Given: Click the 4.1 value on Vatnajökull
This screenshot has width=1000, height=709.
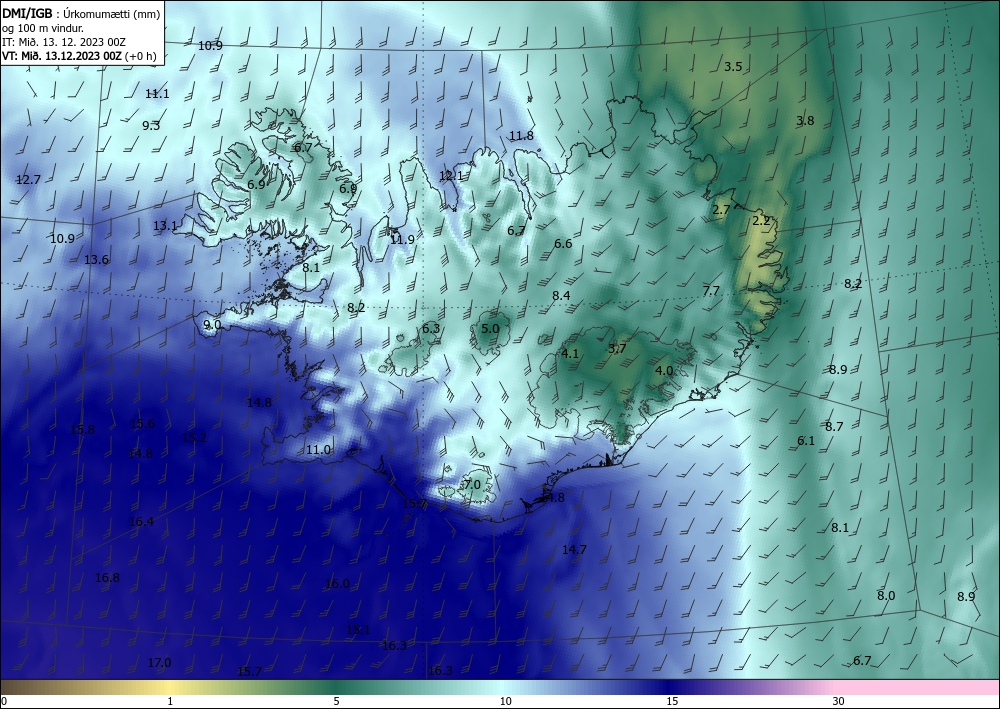Looking at the screenshot, I should point(570,354).
